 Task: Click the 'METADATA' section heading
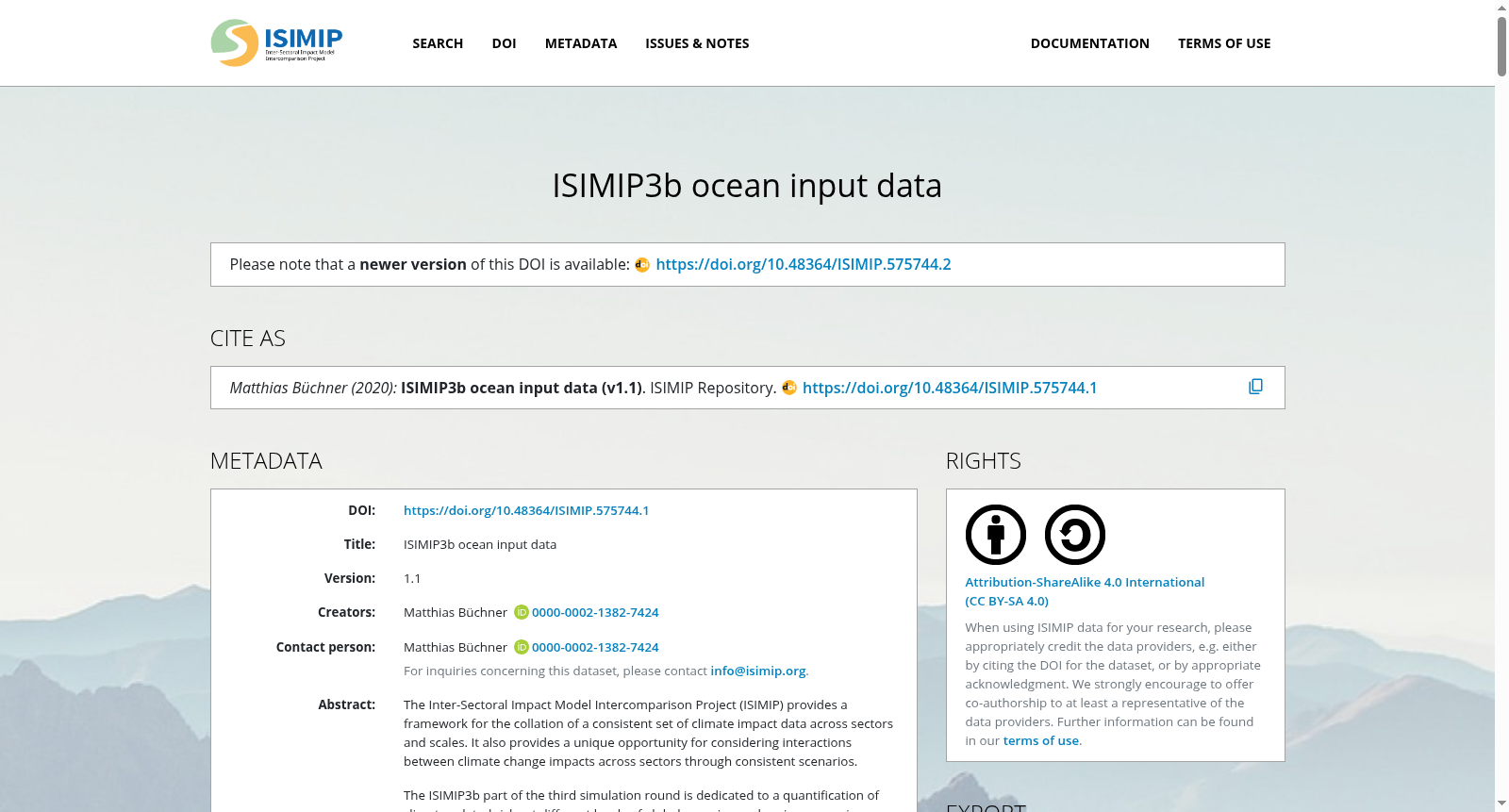coord(266,461)
